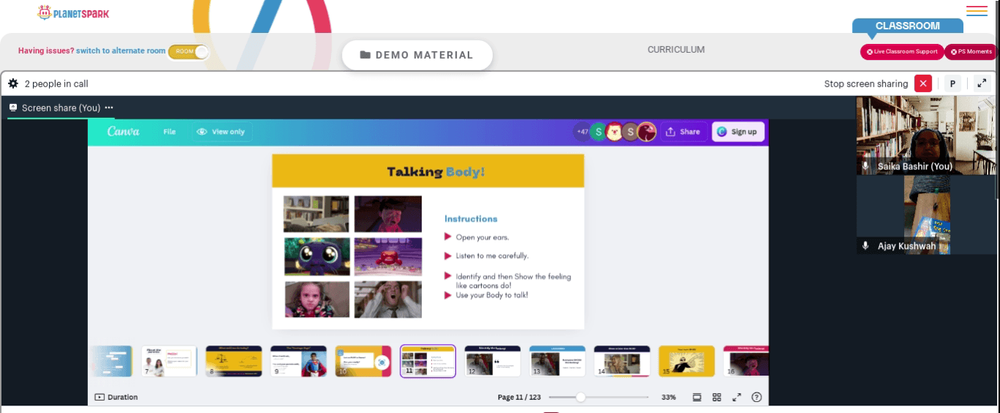Select slide 7 thumbnail
This screenshot has width=1000, height=413.
click(x=168, y=361)
